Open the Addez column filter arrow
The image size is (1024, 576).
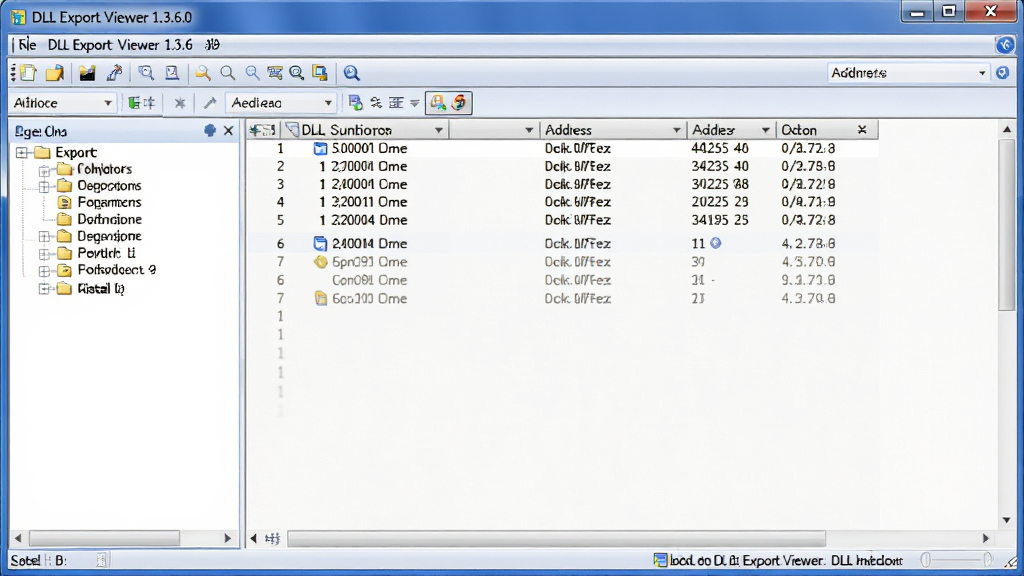point(765,130)
